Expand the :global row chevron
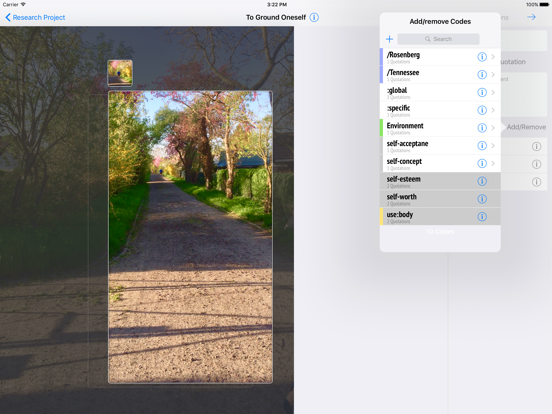The image size is (552, 414). [x=493, y=92]
